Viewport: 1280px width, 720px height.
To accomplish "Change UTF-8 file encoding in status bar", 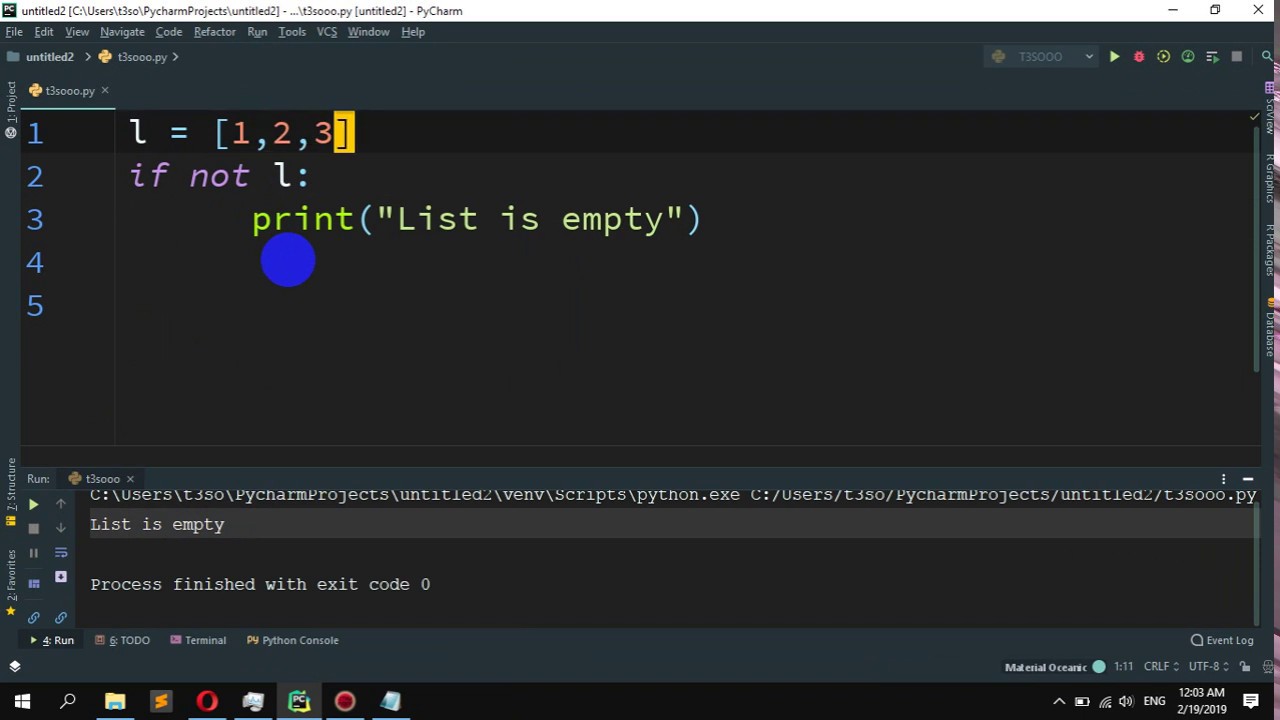I will [1209, 667].
